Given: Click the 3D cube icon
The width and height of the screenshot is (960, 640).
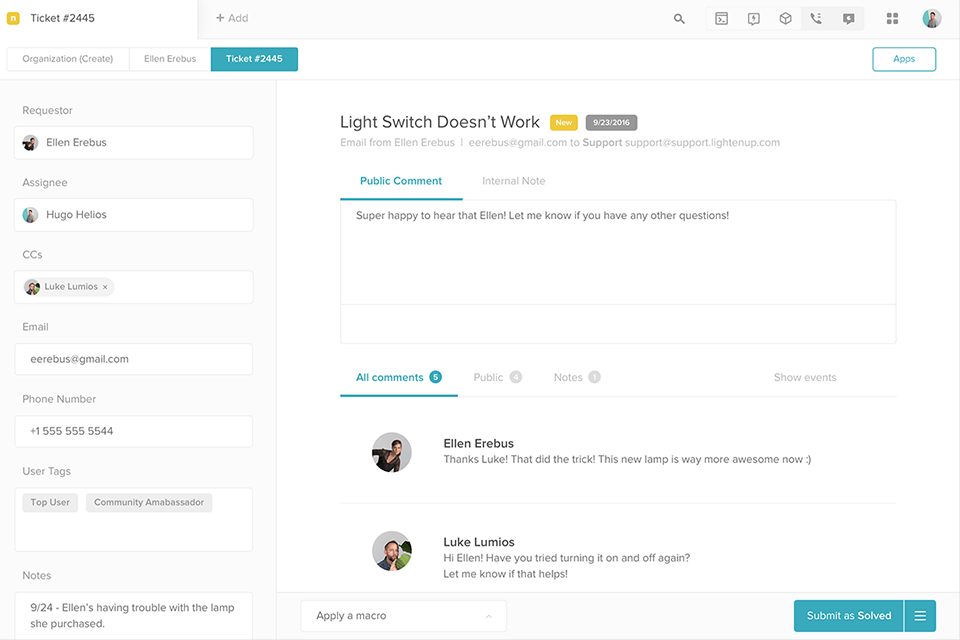Looking at the screenshot, I should coord(786,19).
